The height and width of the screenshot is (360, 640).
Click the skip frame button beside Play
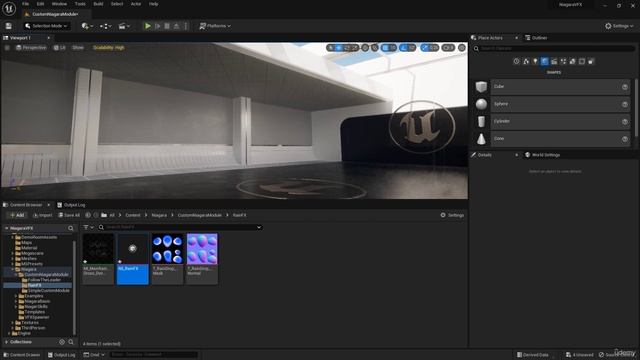click(x=158, y=26)
